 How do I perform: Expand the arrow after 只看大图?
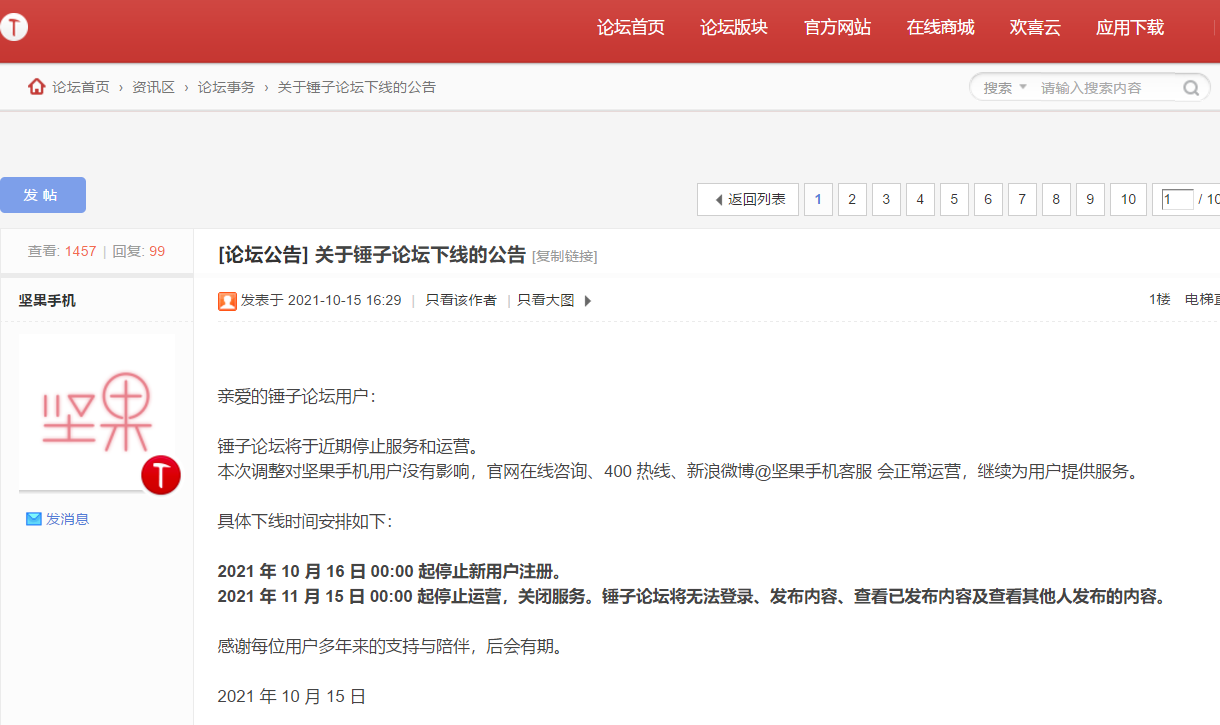[x=587, y=300]
